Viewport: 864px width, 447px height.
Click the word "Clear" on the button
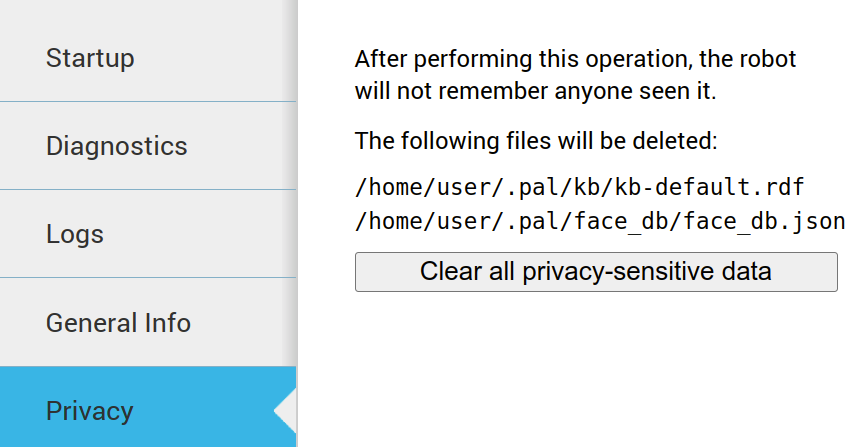click(x=447, y=272)
